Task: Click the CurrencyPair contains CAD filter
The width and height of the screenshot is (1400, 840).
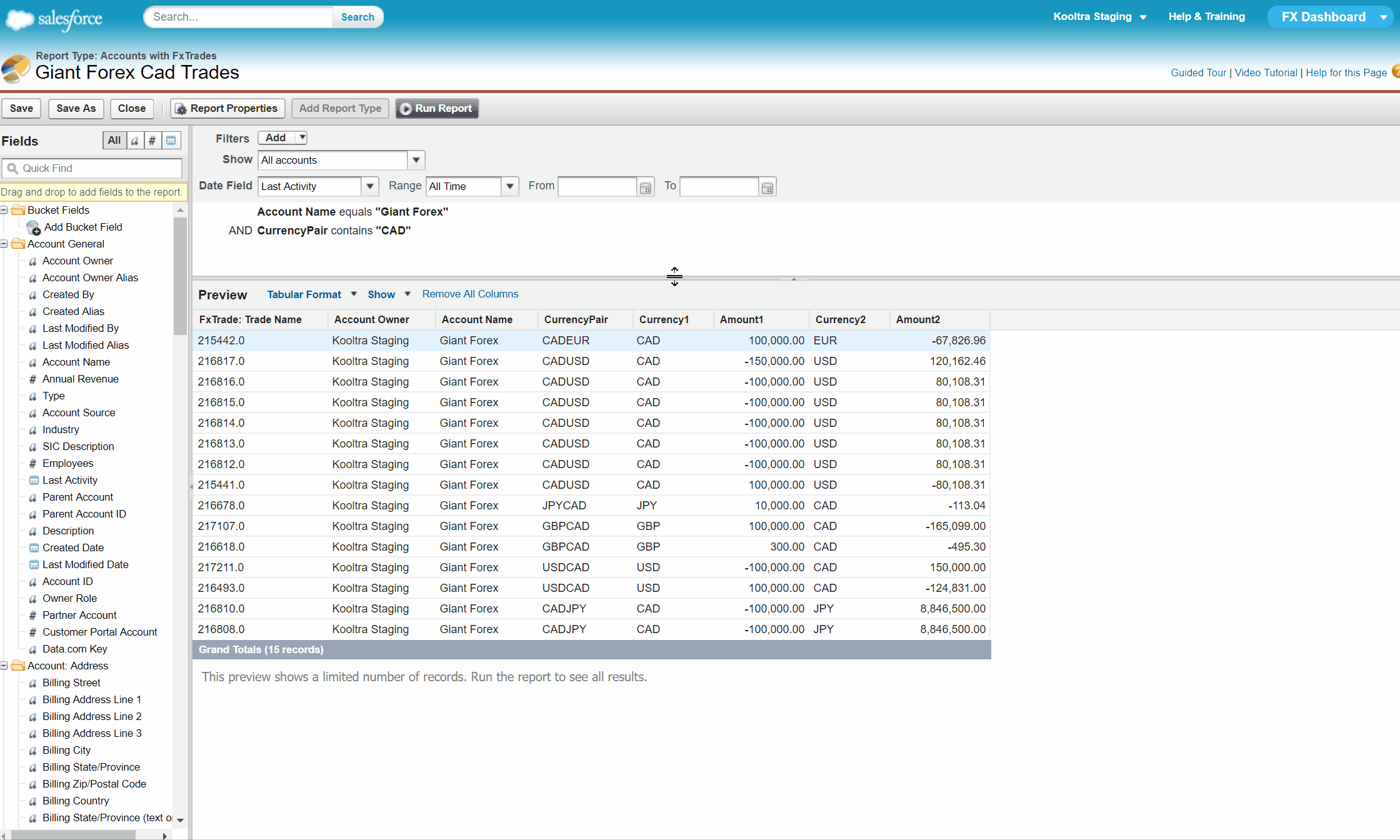Action: [x=334, y=231]
